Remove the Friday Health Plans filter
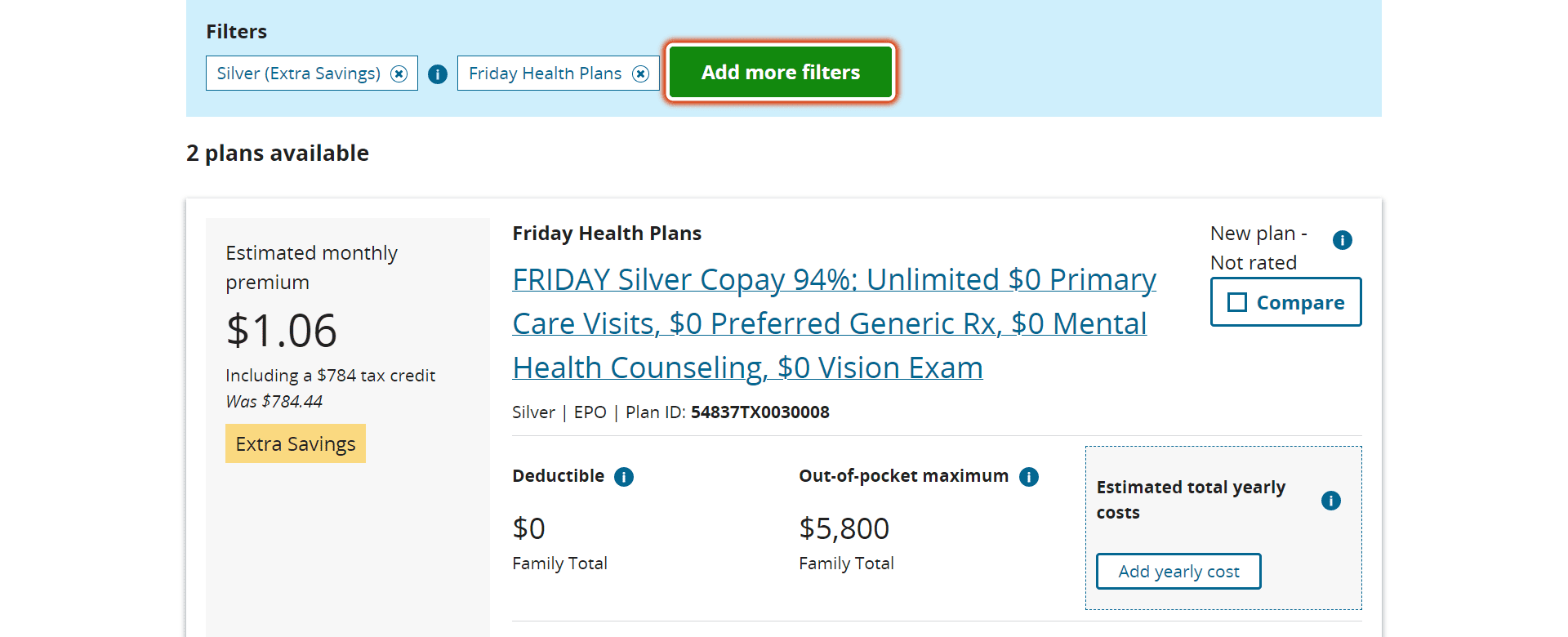Image resolution: width=1568 pixels, height=637 pixels. click(641, 73)
